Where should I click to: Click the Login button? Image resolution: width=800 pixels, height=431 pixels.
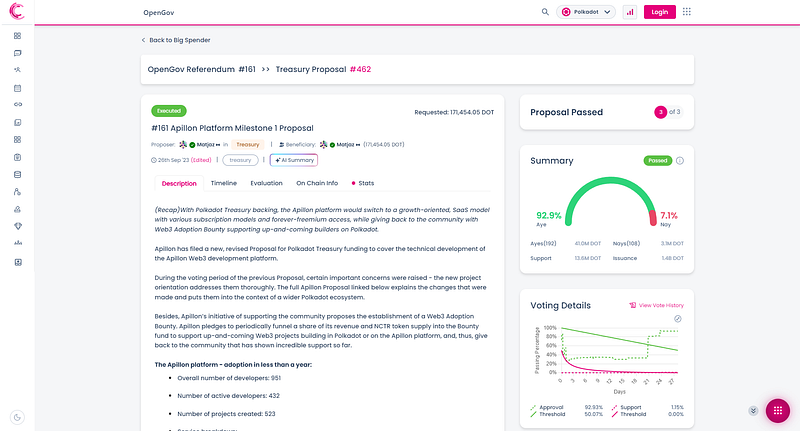tap(659, 12)
